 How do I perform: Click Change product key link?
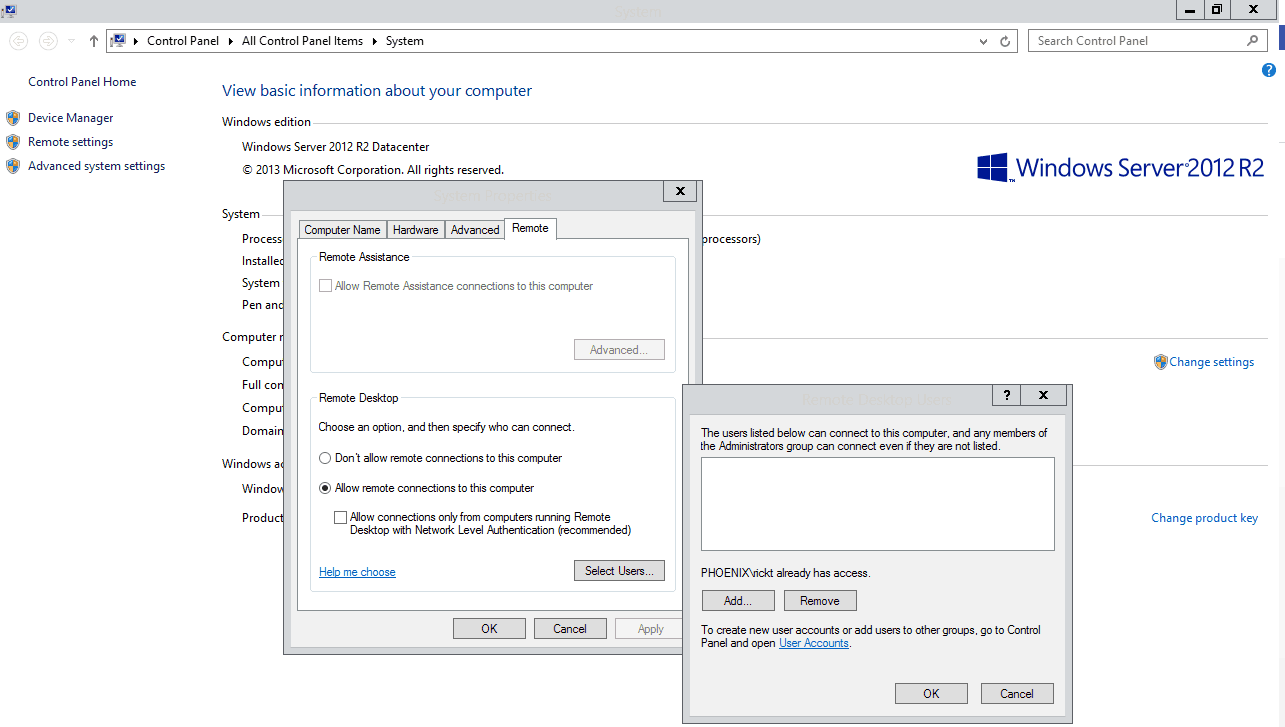click(1204, 518)
